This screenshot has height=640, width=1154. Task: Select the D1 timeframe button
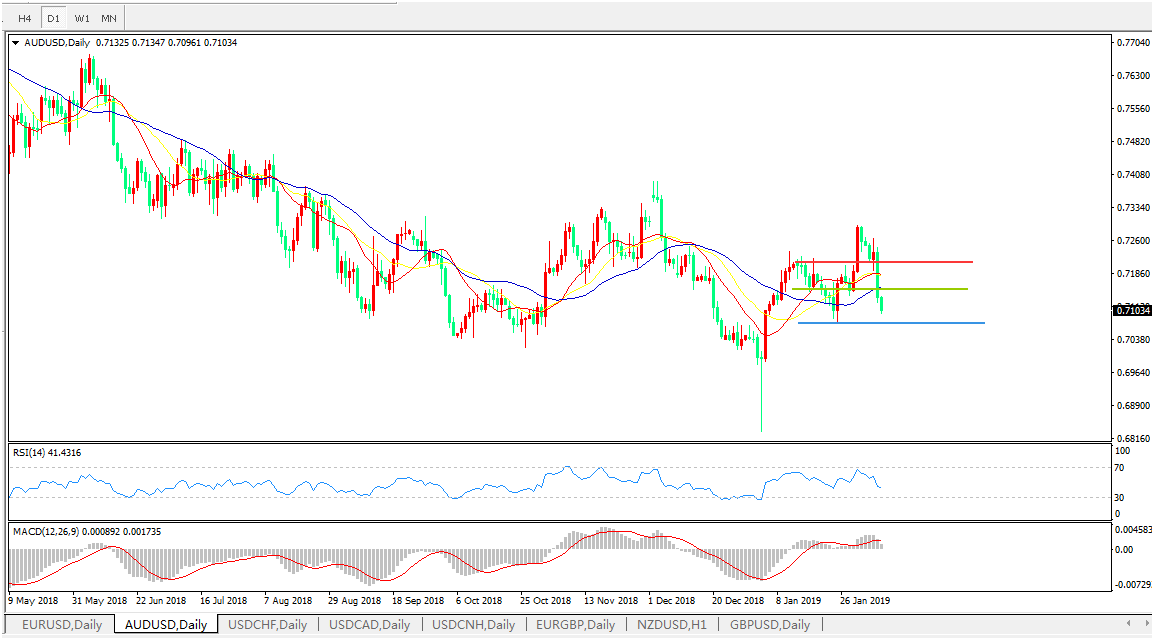click(x=54, y=18)
